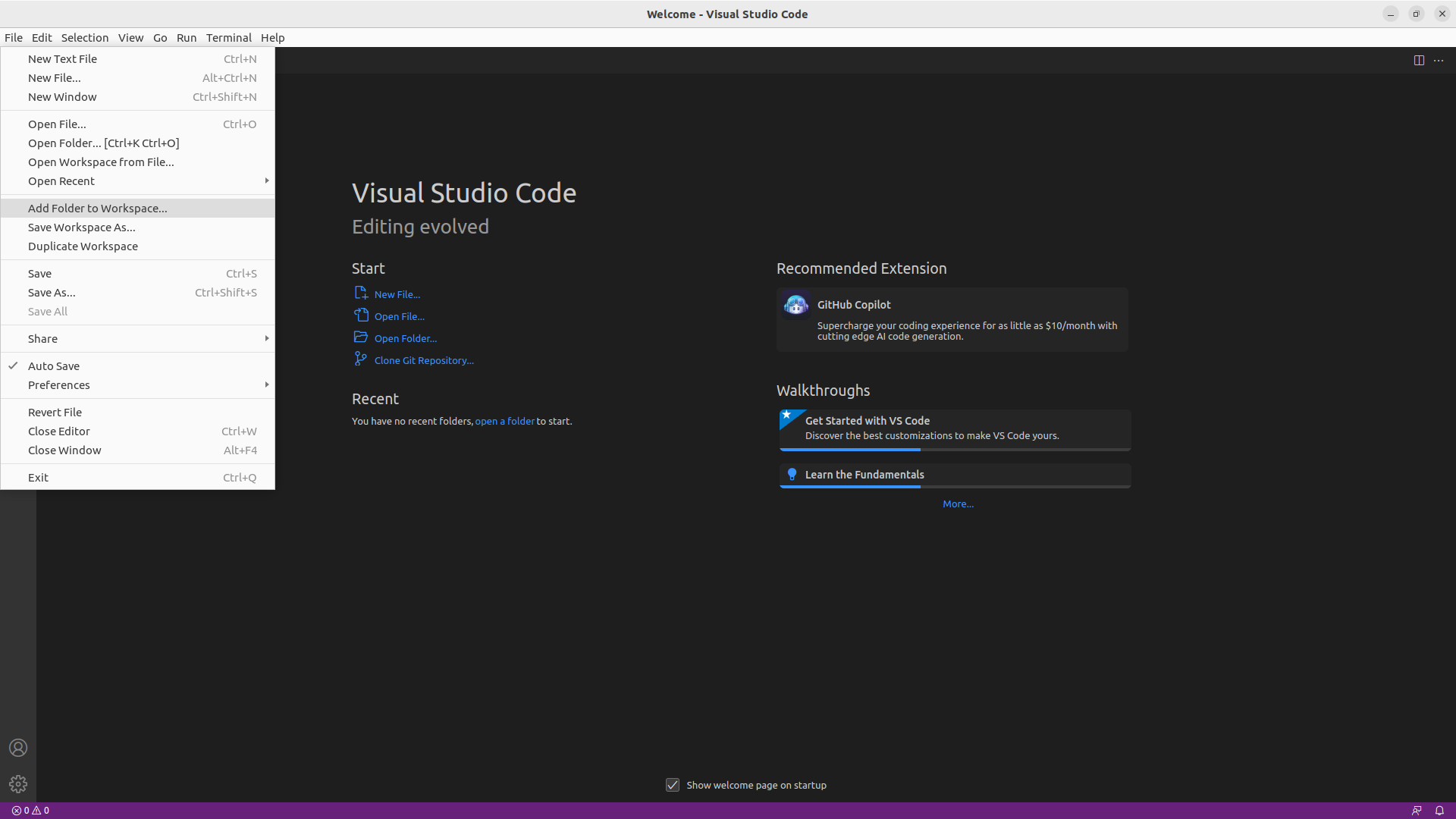Viewport: 1456px width, 819px height.
Task: Click the Open File icon under Start
Action: (x=361, y=315)
